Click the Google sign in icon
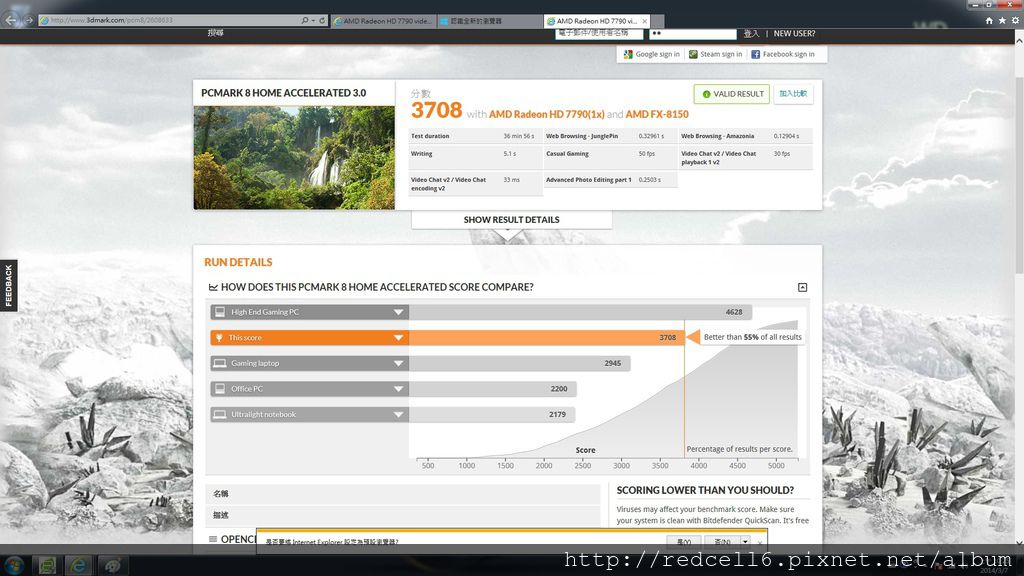Screen dimensions: 1024x576 point(628,54)
